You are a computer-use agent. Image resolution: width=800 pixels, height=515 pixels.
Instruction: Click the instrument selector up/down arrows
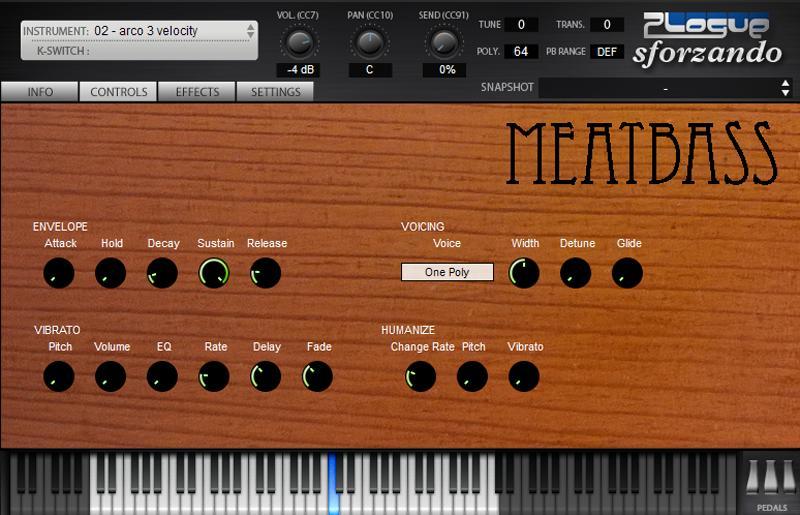250,31
